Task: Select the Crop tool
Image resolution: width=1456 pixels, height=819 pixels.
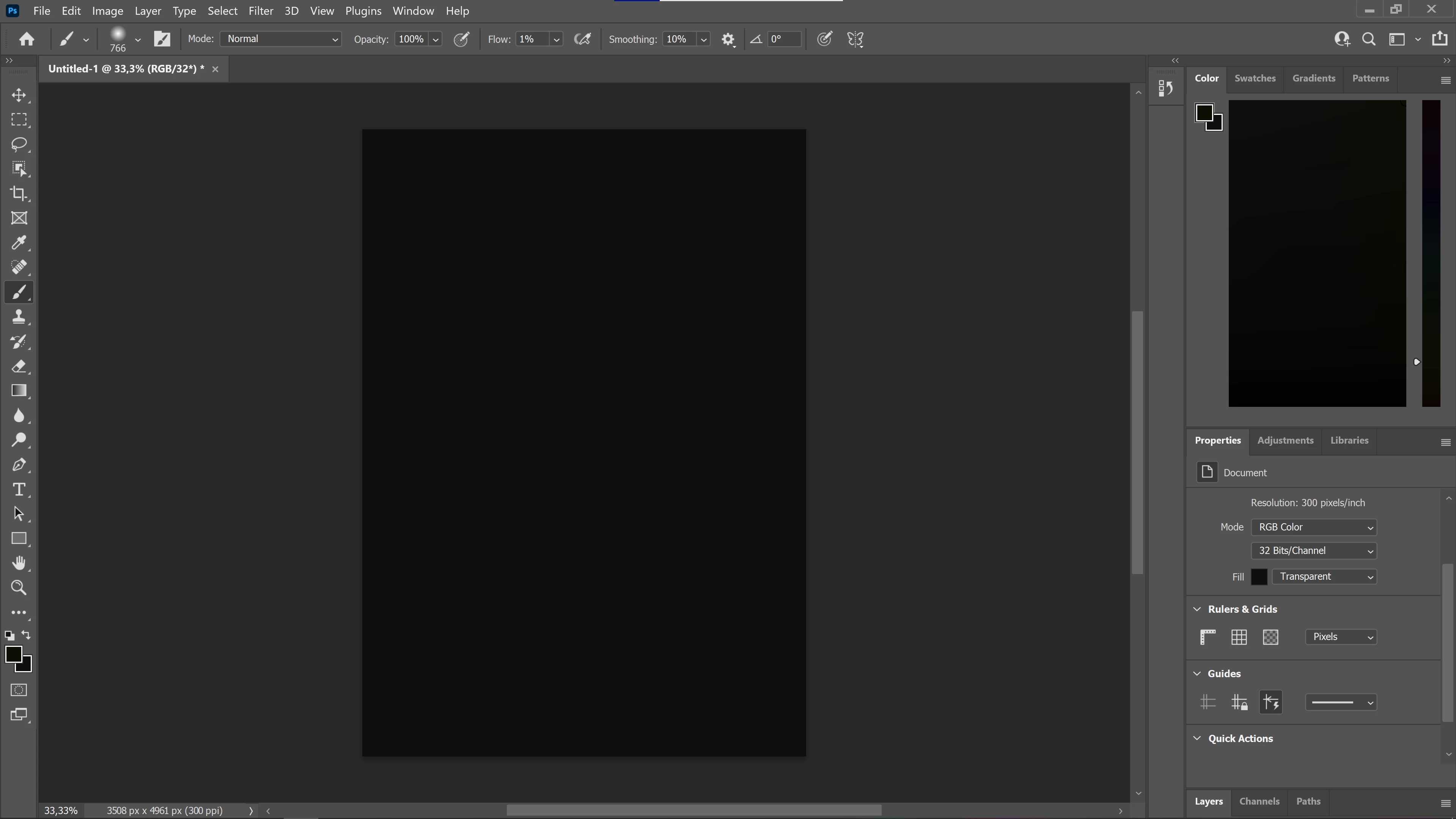Action: click(x=19, y=193)
